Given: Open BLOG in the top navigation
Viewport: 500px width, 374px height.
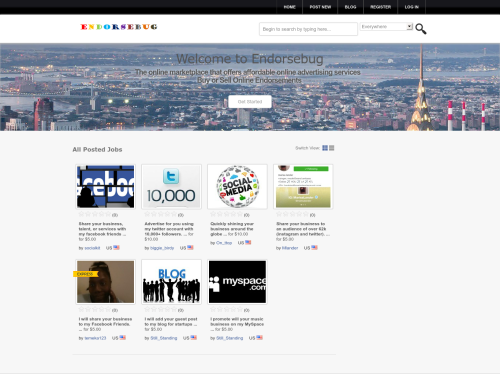Looking at the screenshot, I should pos(350,7).
